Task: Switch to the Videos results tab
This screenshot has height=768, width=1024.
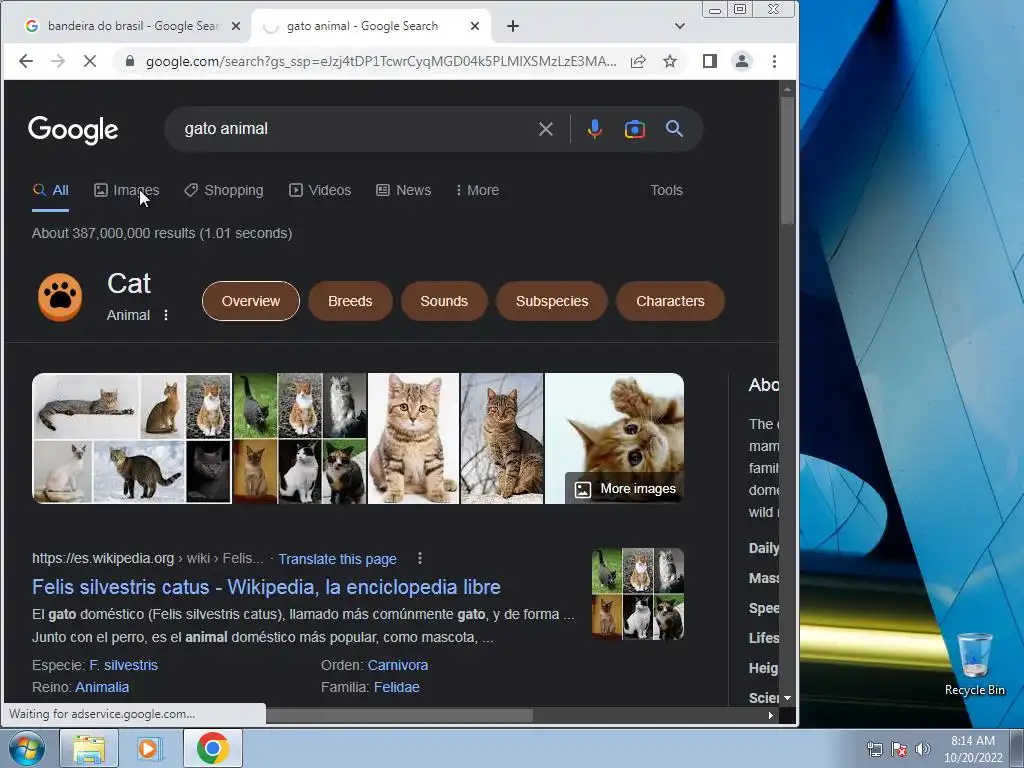Action: [320, 191]
